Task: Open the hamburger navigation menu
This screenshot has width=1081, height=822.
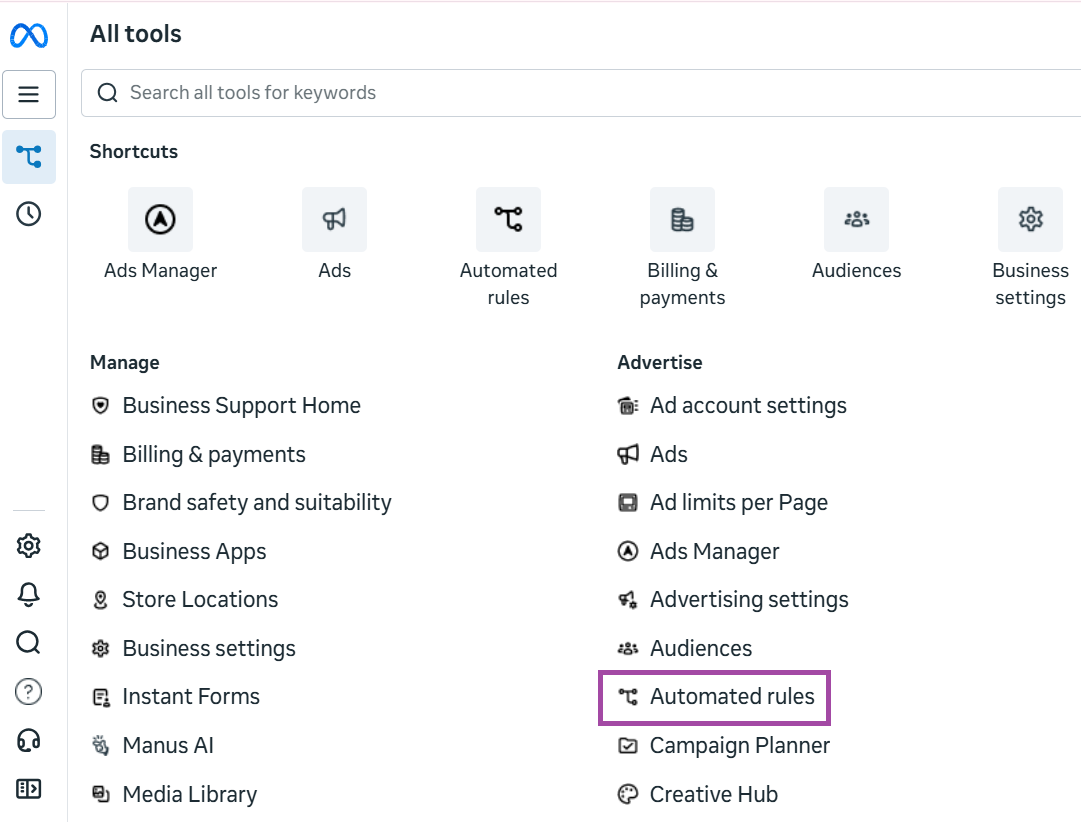Action: click(x=28, y=94)
